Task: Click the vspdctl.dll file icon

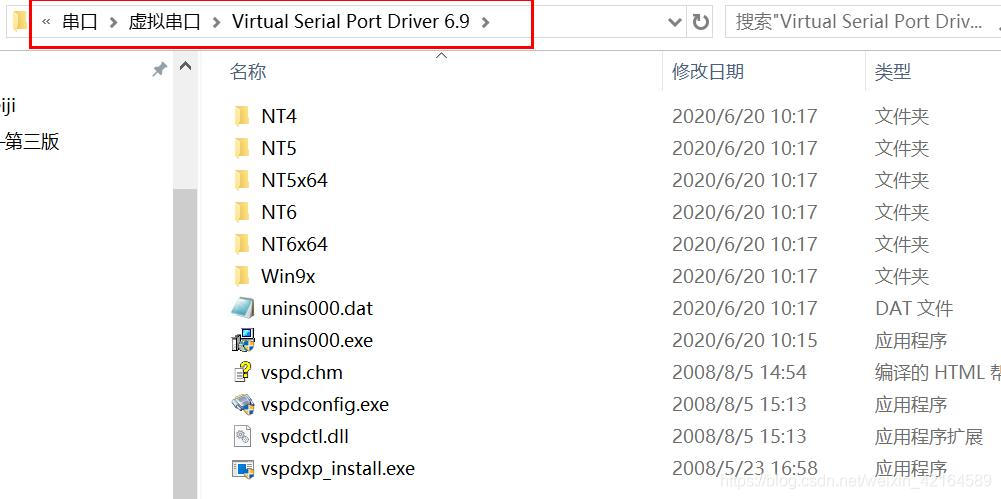Action: [x=243, y=436]
